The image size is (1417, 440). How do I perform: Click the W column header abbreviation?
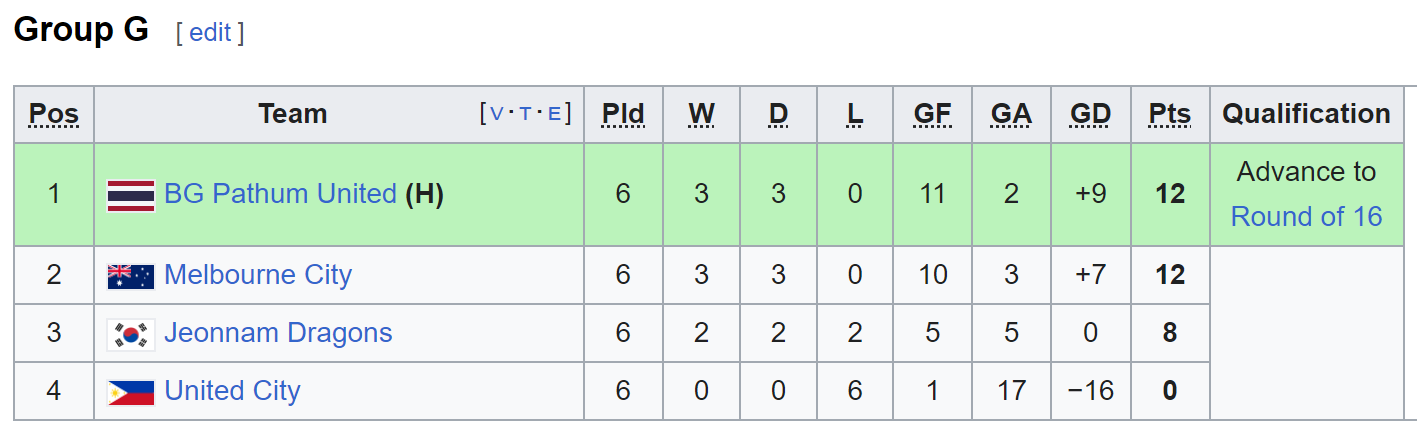tap(701, 114)
